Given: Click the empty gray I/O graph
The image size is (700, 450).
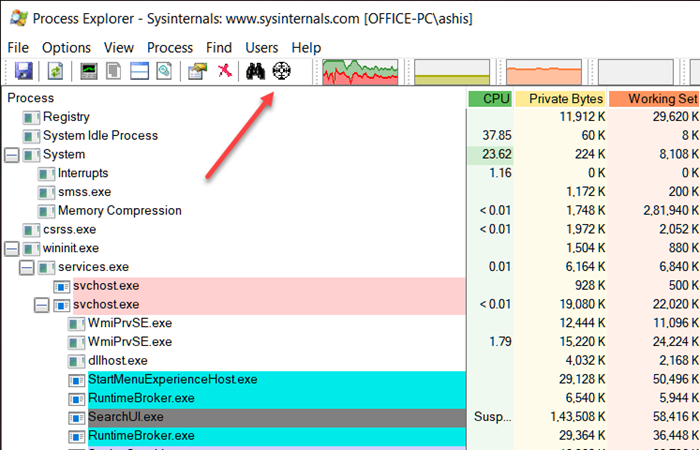Looking at the screenshot, I should coord(636,72).
